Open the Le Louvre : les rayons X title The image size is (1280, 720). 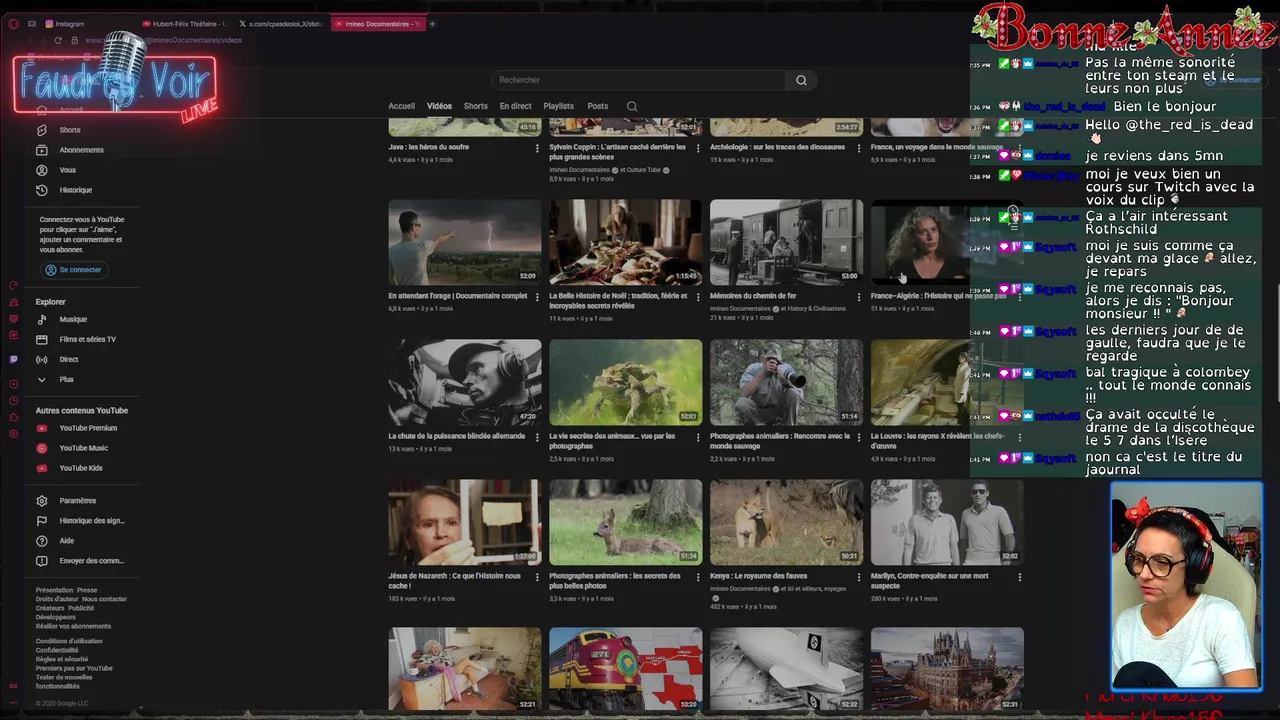coord(938,441)
